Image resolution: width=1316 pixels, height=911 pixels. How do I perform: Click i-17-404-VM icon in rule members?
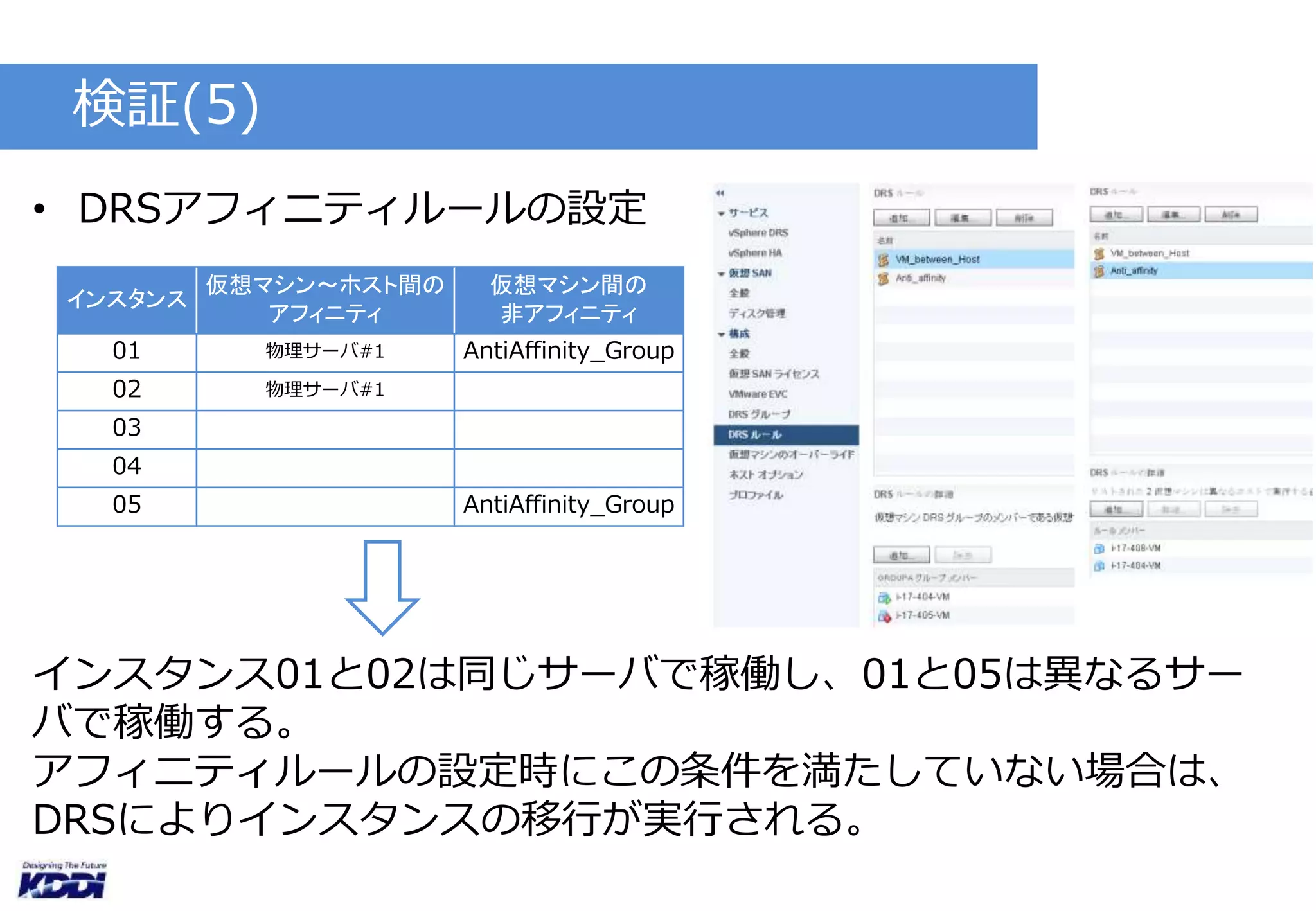(x=1099, y=566)
